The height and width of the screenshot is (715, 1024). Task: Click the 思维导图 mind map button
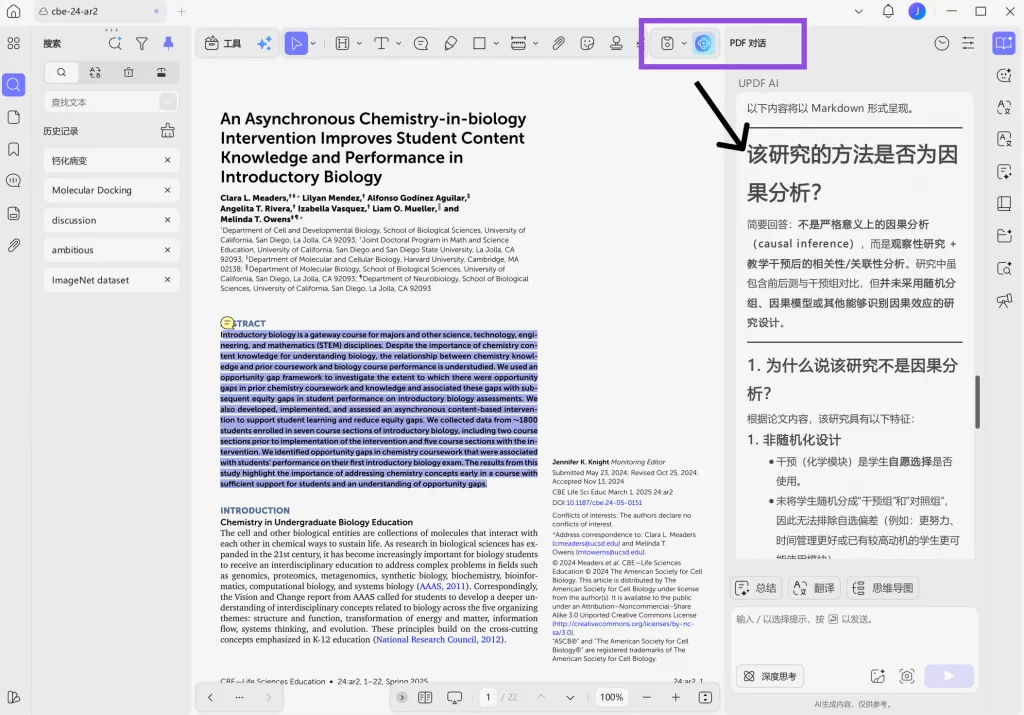tap(883, 588)
